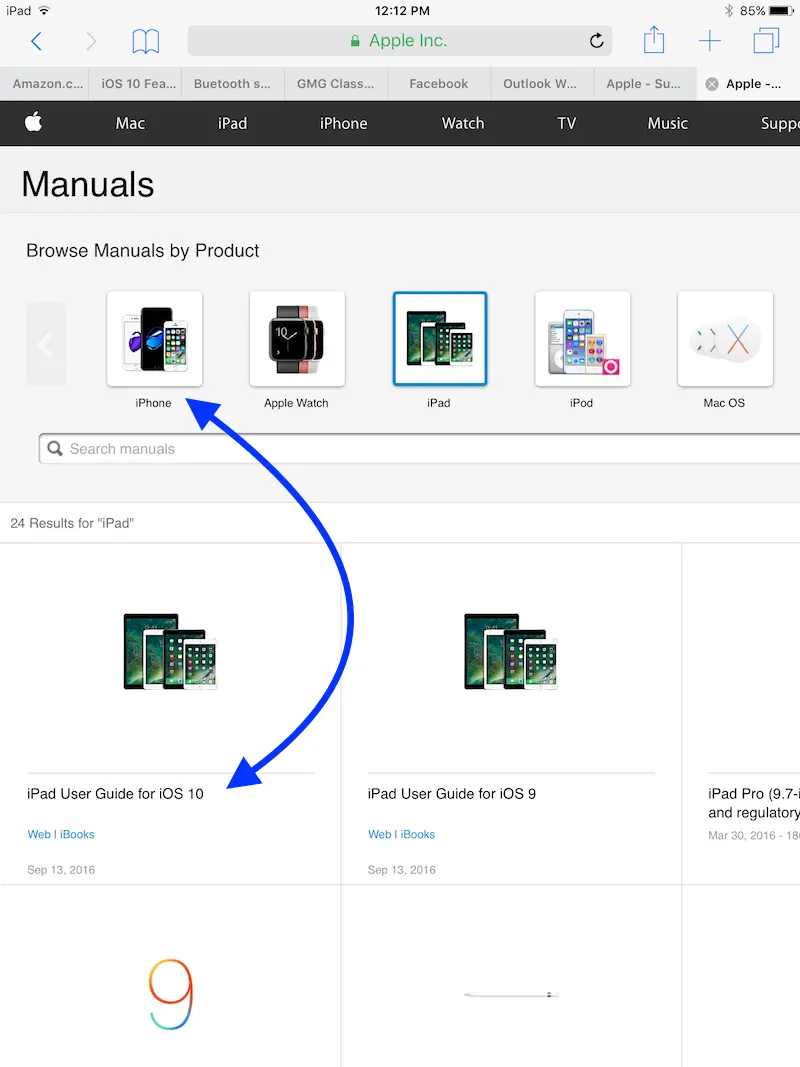
Task: Close the current Apple tab
Action: coord(712,84)
